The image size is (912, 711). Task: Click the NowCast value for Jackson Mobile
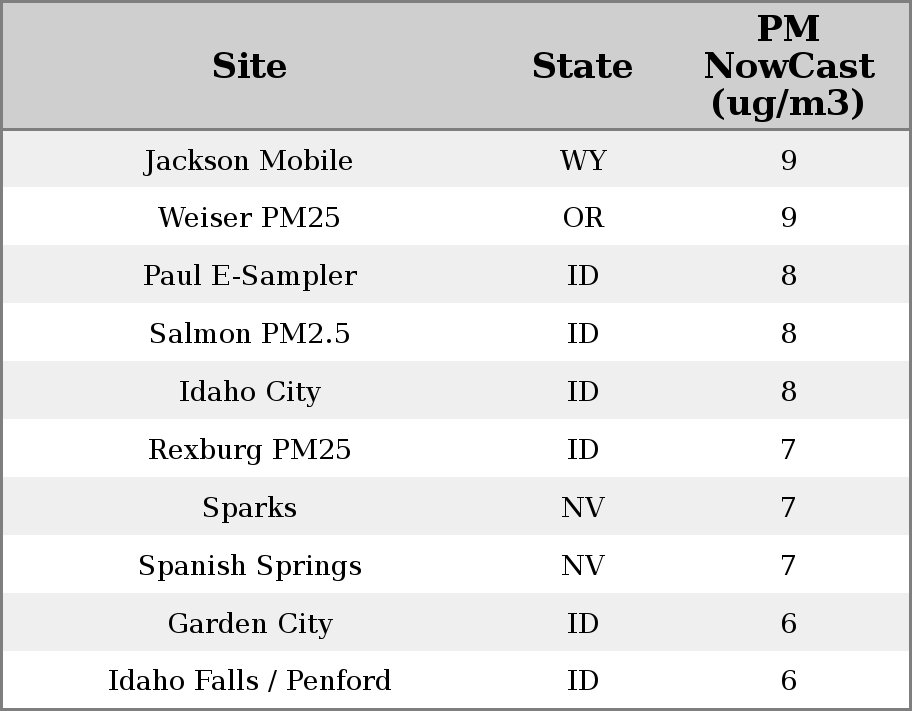[788, 161]
